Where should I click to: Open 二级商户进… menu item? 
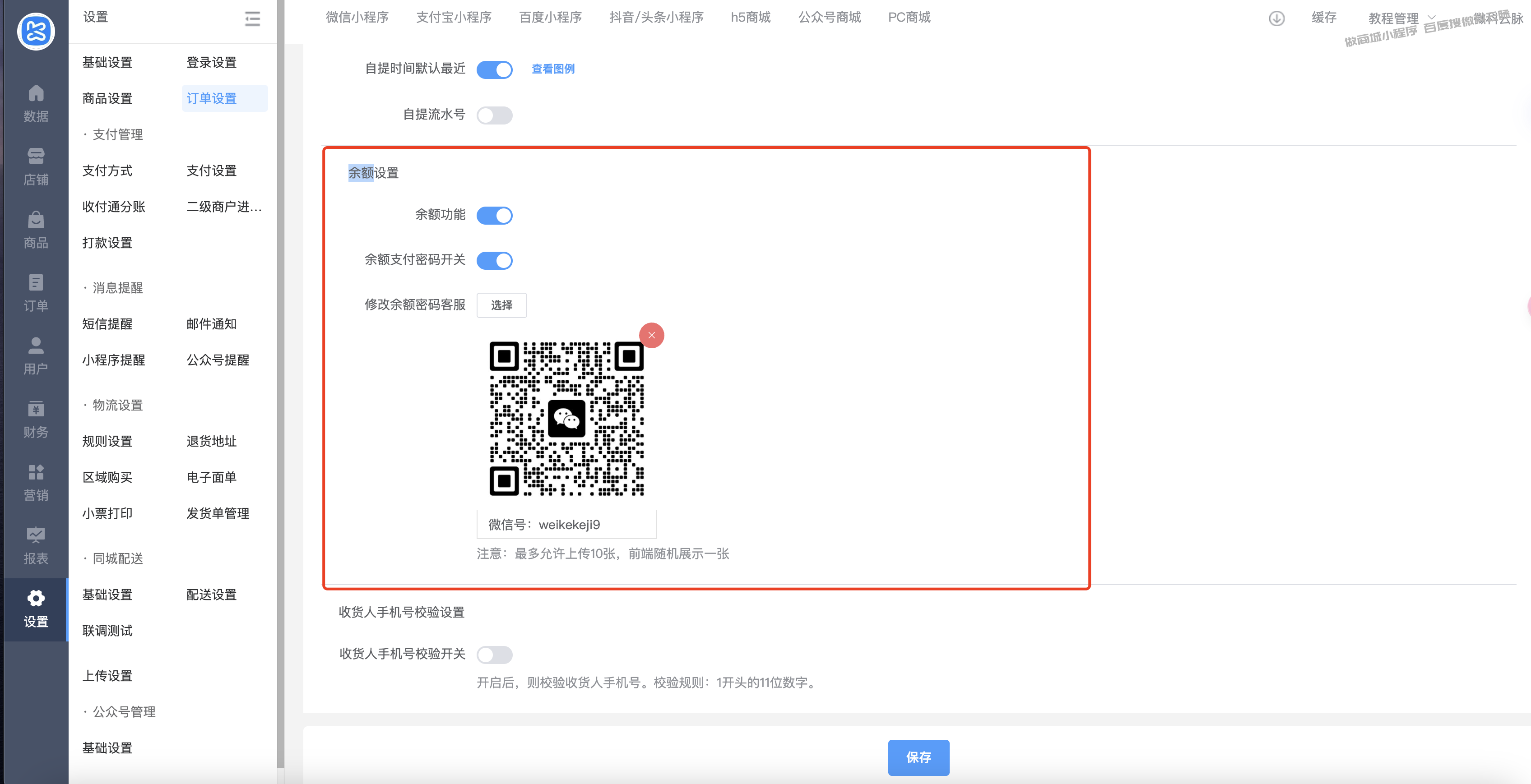(x=224, y=207)
